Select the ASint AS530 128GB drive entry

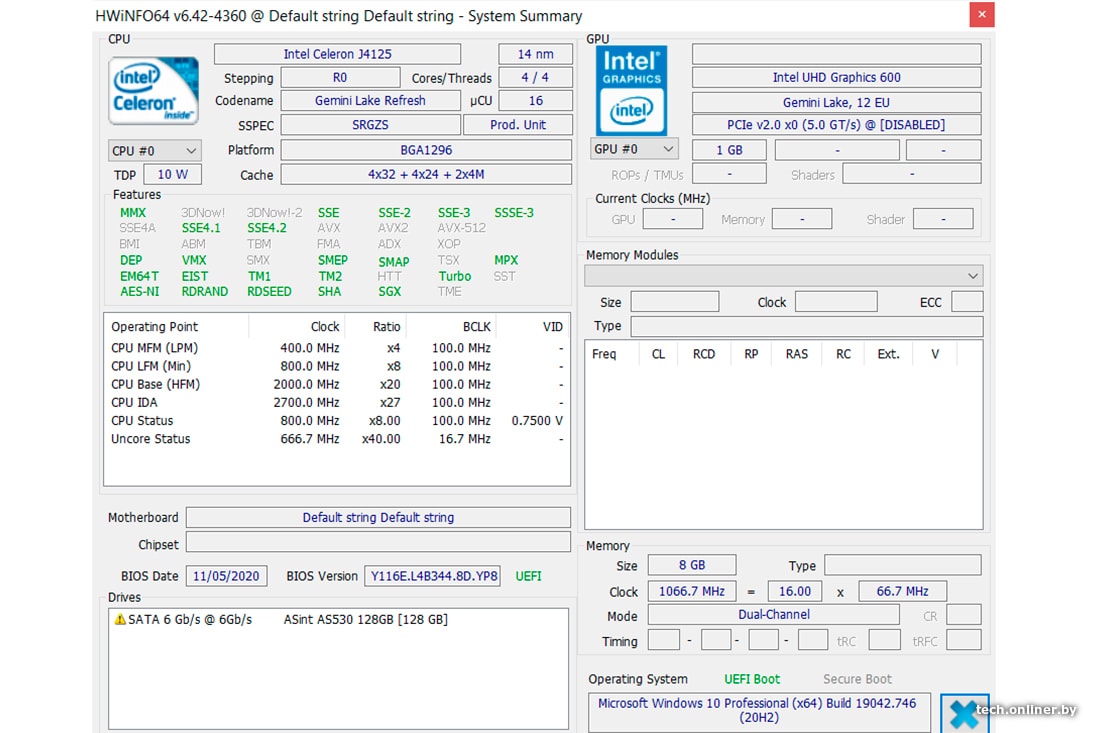tap(365, 620)
